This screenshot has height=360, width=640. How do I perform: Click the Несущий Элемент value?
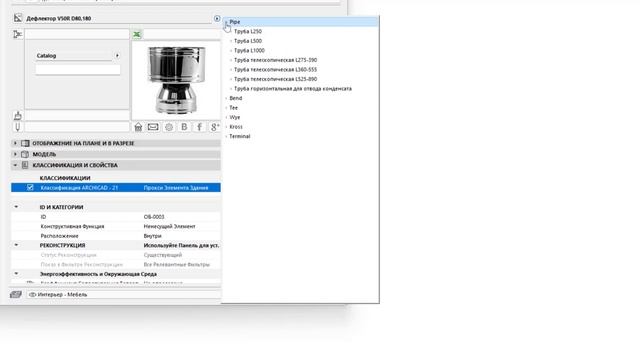[169, 227]
